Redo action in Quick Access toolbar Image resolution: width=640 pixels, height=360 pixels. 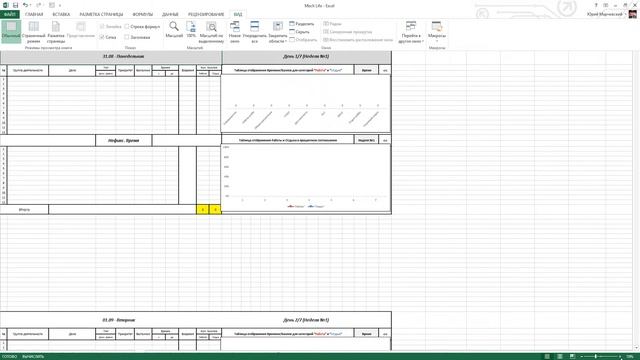(x=39, y=5)
